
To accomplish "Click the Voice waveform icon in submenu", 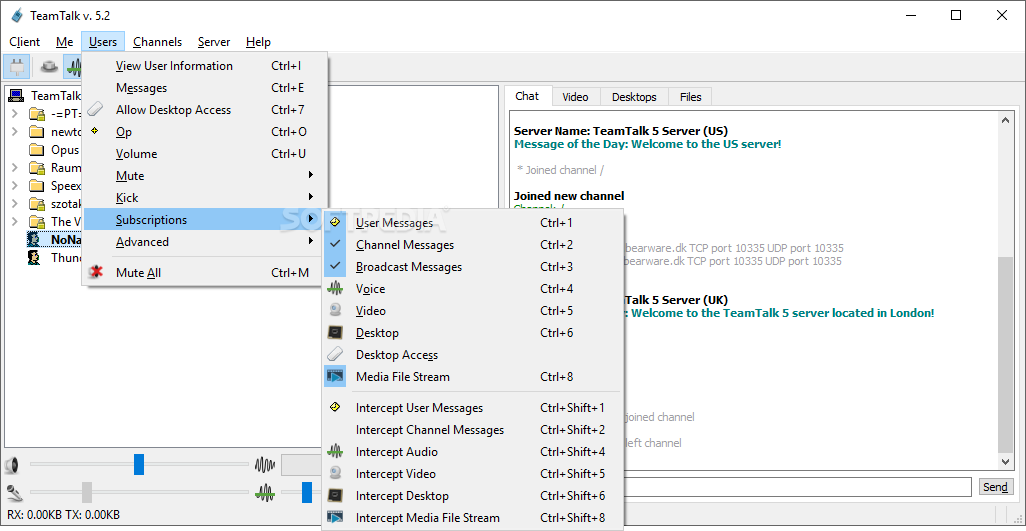I will point(335,288).
